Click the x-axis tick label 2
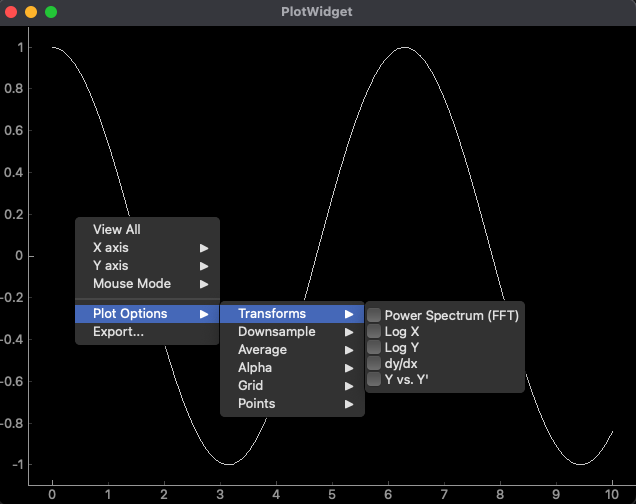 [x=164, y=495]
